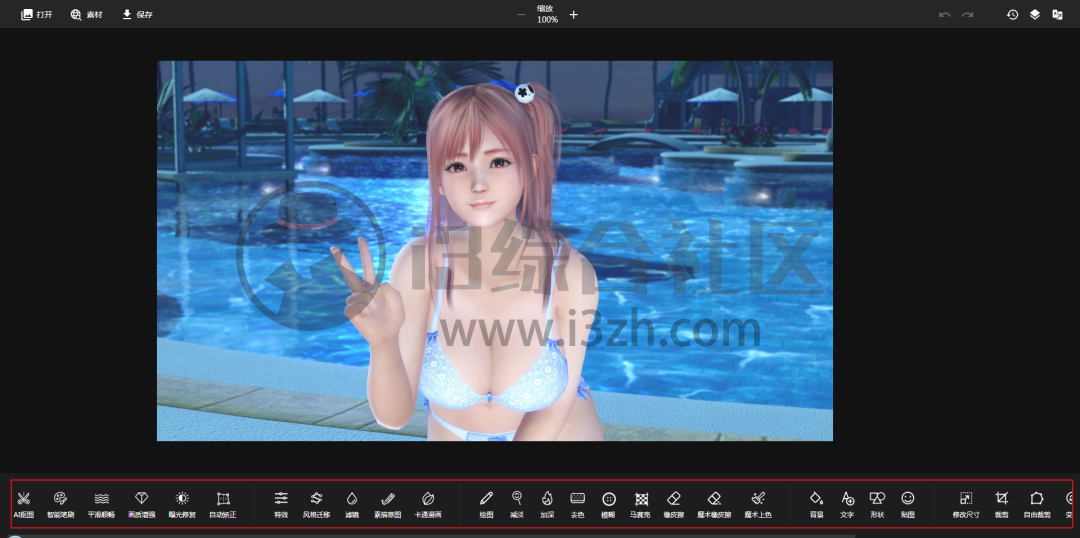Image resolution: width=1080 pixels, height=538 pixels.
Task: Zoom in with the plus button
Action: coord(574,14)
